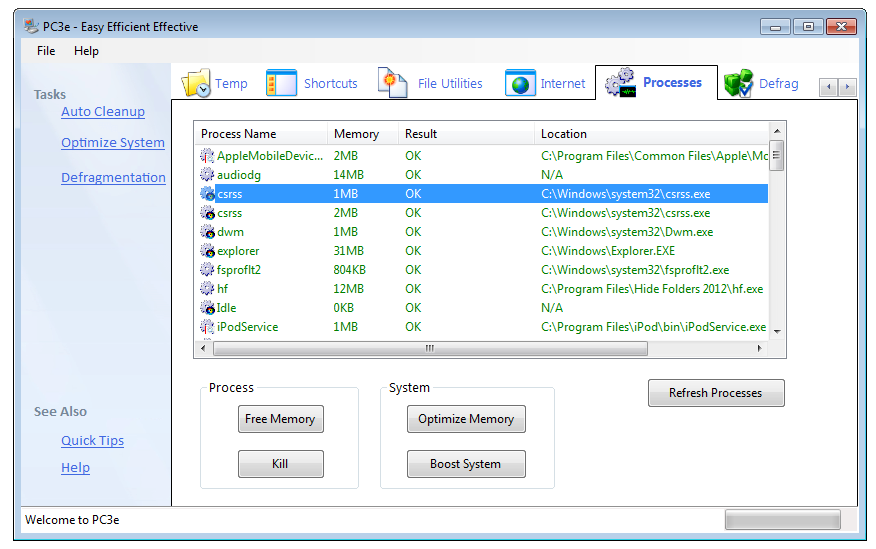Viewport: 876px width, 549px height.
Task: Click the Shortcuts tab icon
Action: click(281, 83)
